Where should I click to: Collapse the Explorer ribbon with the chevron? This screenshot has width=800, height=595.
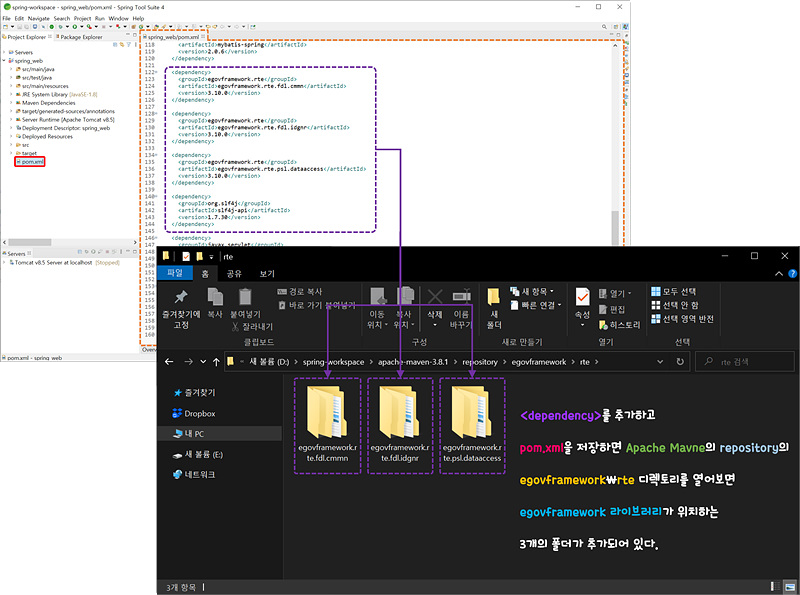[x=779, y=274]
